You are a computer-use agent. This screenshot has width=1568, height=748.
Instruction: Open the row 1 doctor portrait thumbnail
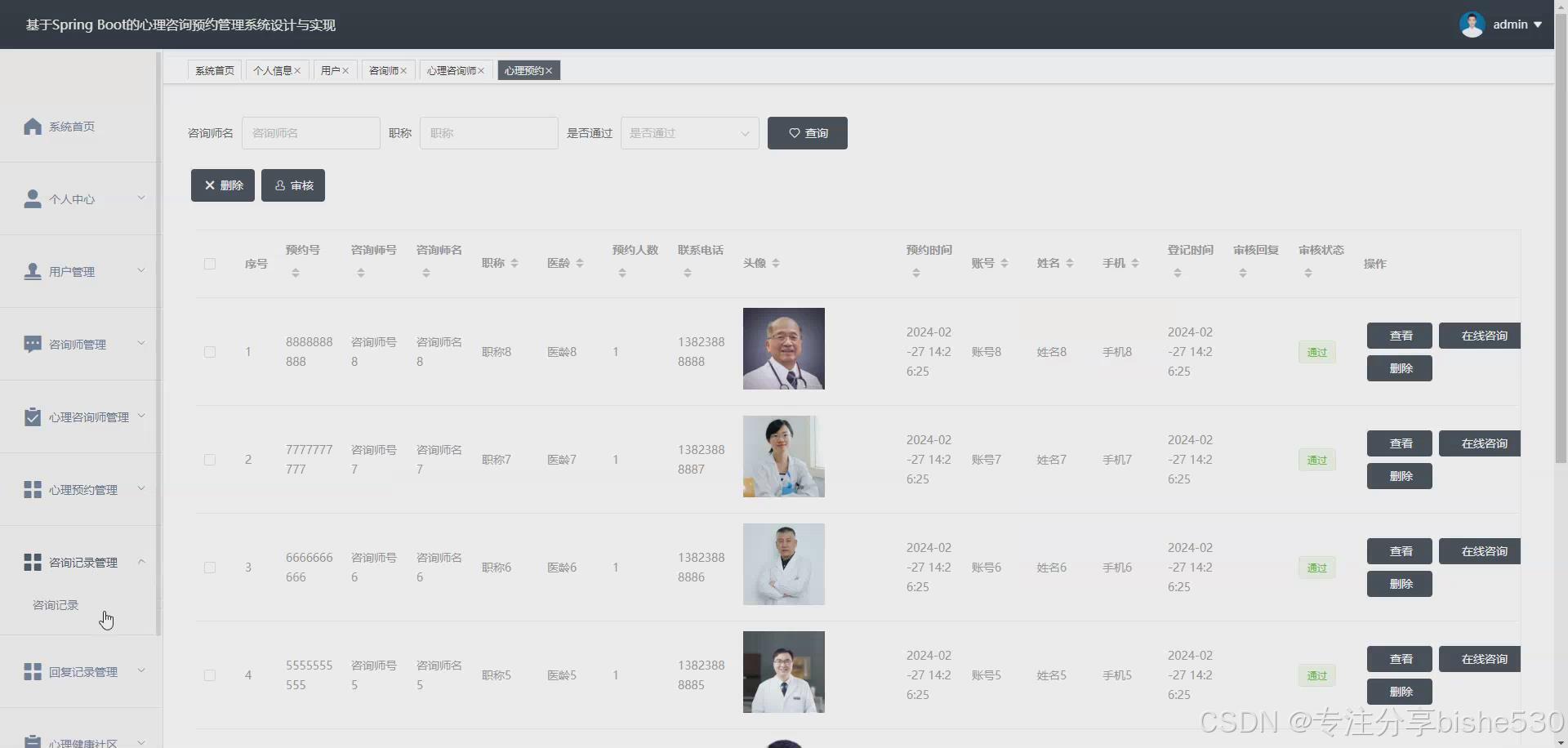[784, 349]
